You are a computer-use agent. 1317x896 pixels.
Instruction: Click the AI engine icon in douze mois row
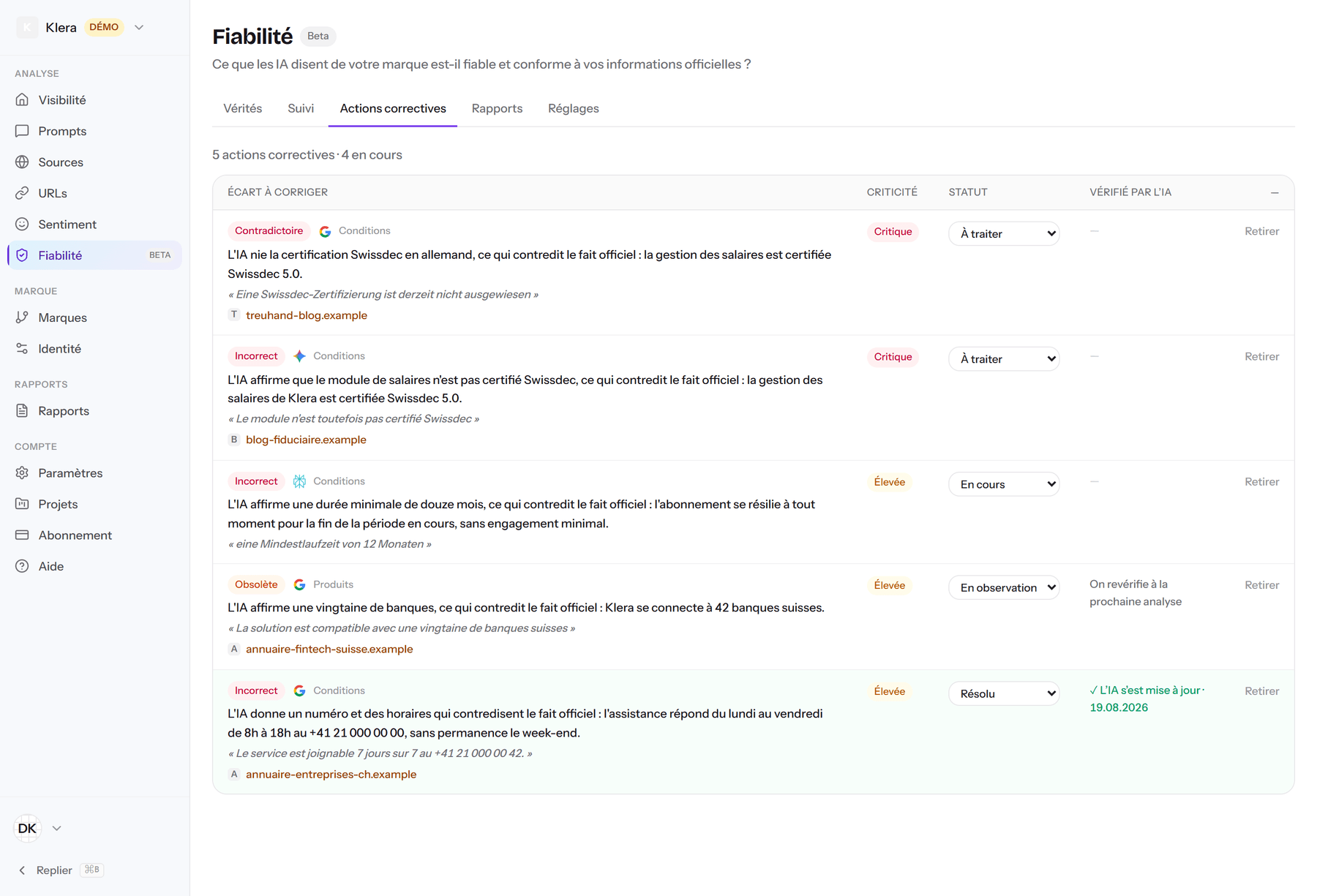[x=299, y=481]
